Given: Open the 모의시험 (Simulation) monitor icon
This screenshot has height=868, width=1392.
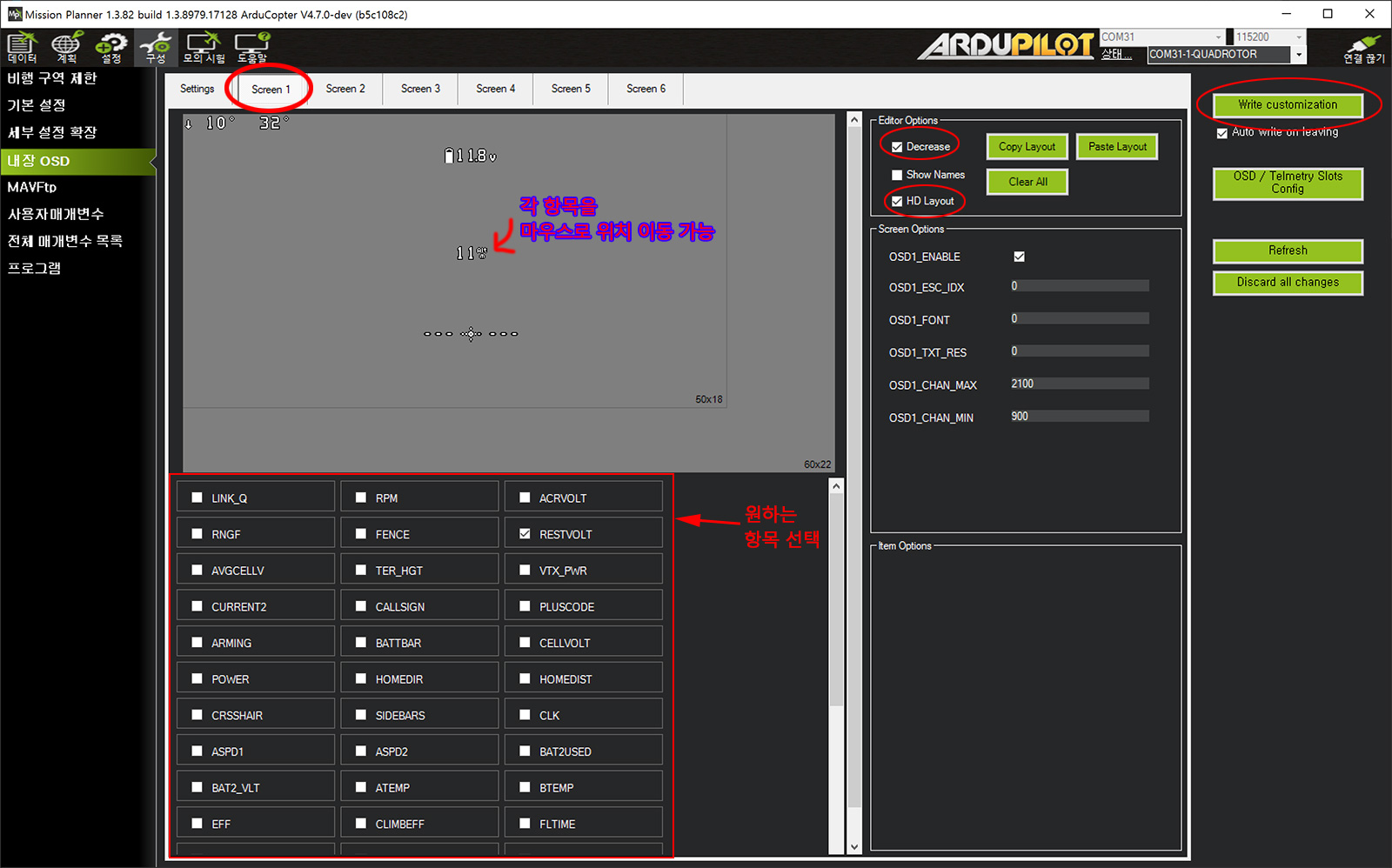Looking at the screenshot, I should [x=204, y=48].
